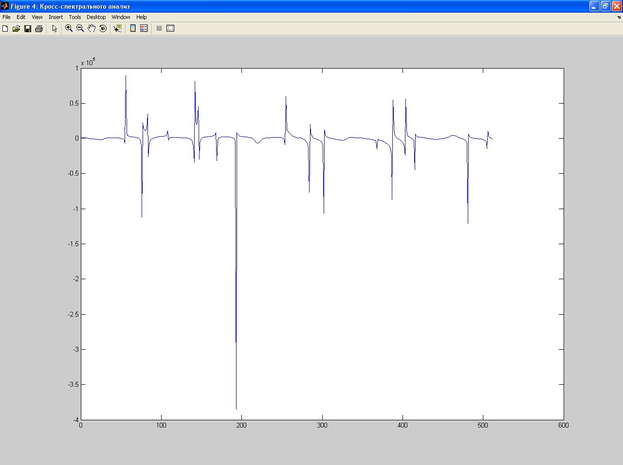Open file using the folder icon

coord(16,29)
